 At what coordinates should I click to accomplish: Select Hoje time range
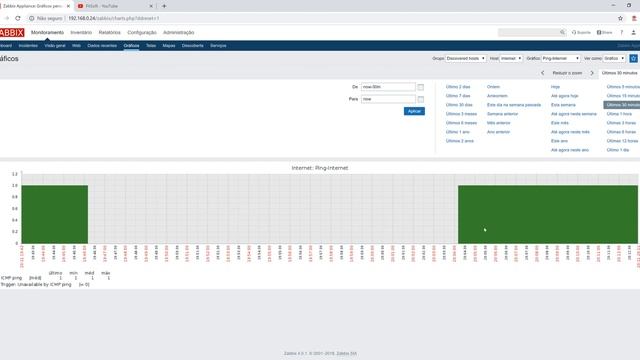(555, 87)
